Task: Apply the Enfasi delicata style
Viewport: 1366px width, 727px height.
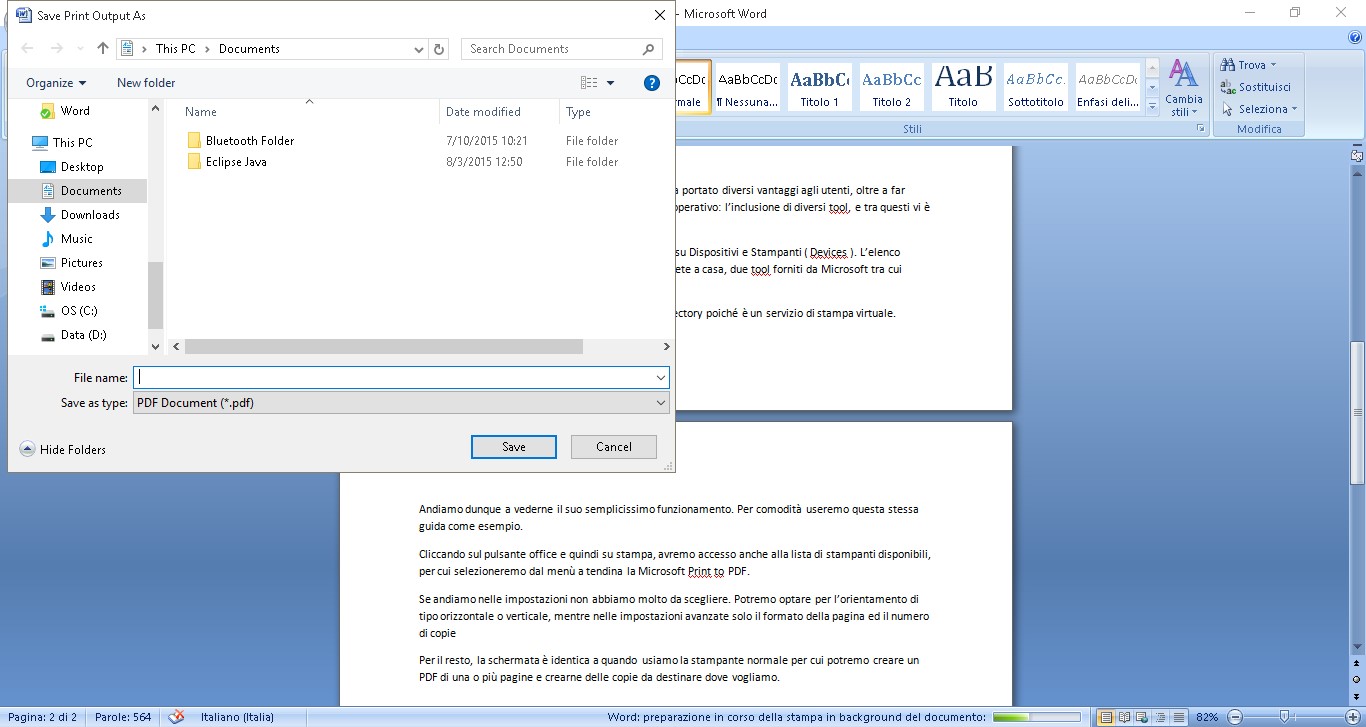Action: [1108, 87]
